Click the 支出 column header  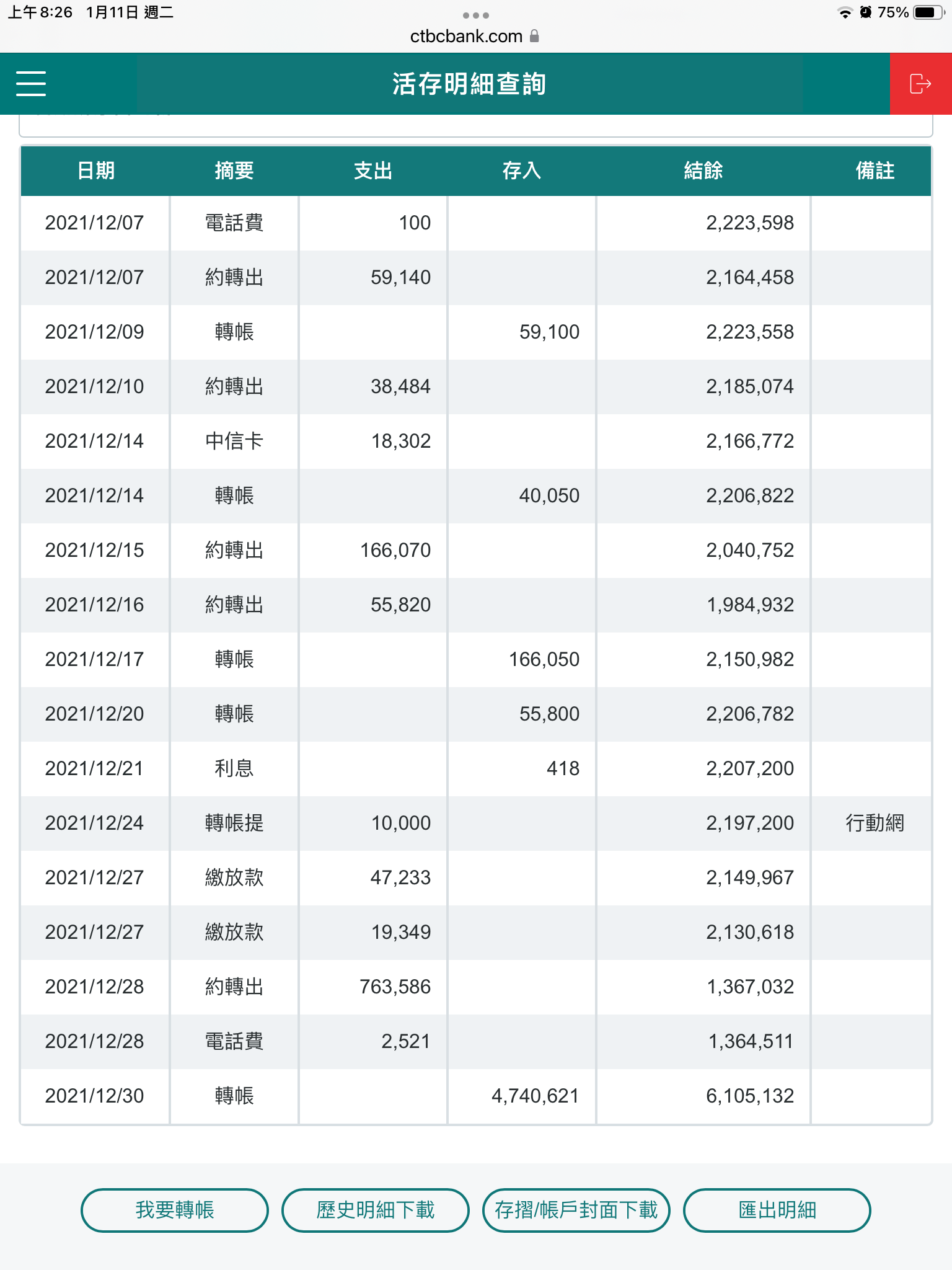click(x=372, y=171)
